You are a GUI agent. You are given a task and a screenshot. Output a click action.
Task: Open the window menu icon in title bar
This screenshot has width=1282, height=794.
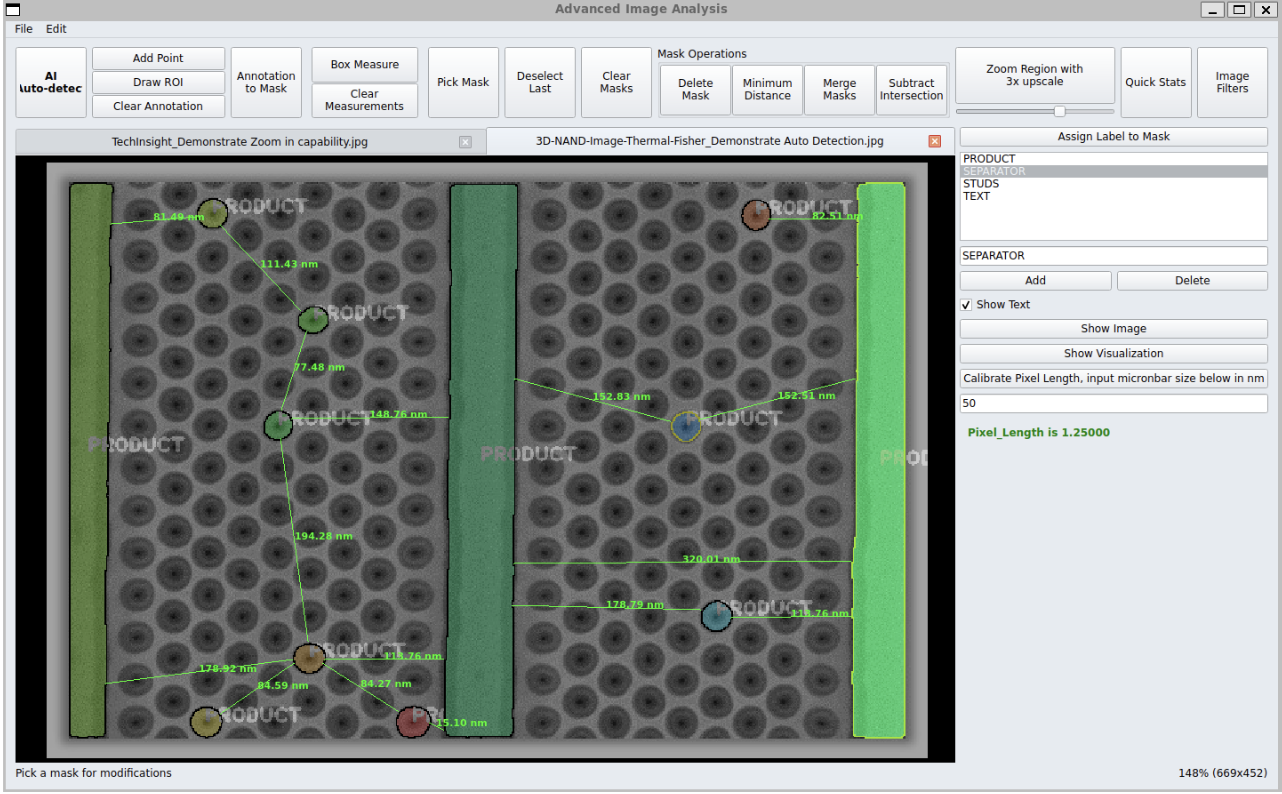pos(13,10)
